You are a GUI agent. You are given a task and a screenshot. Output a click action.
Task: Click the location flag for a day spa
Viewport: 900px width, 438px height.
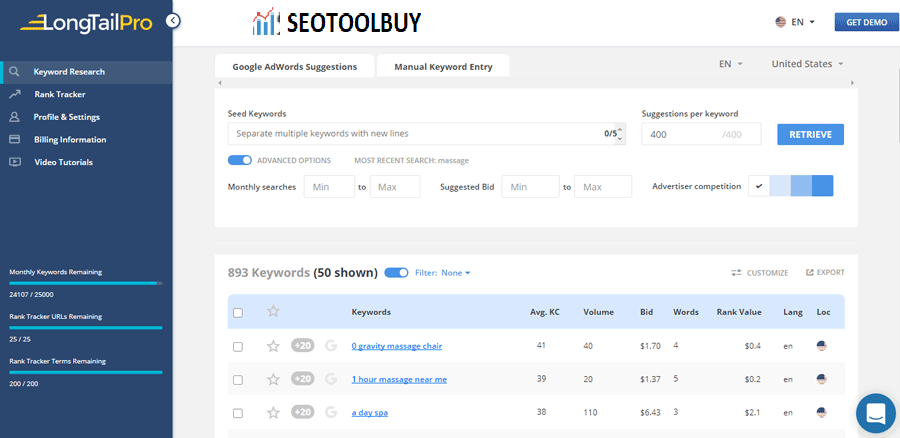point(821,412)
